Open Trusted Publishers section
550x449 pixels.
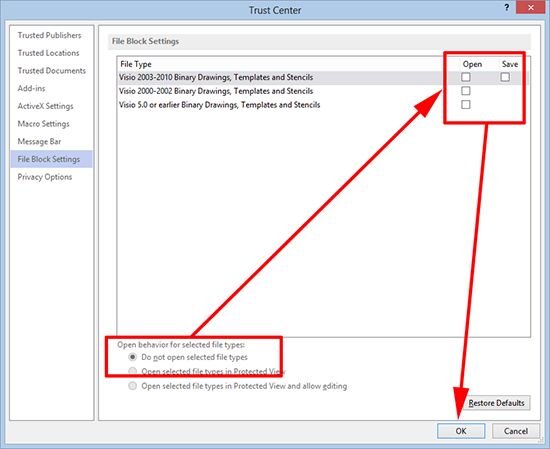point(49,35)
